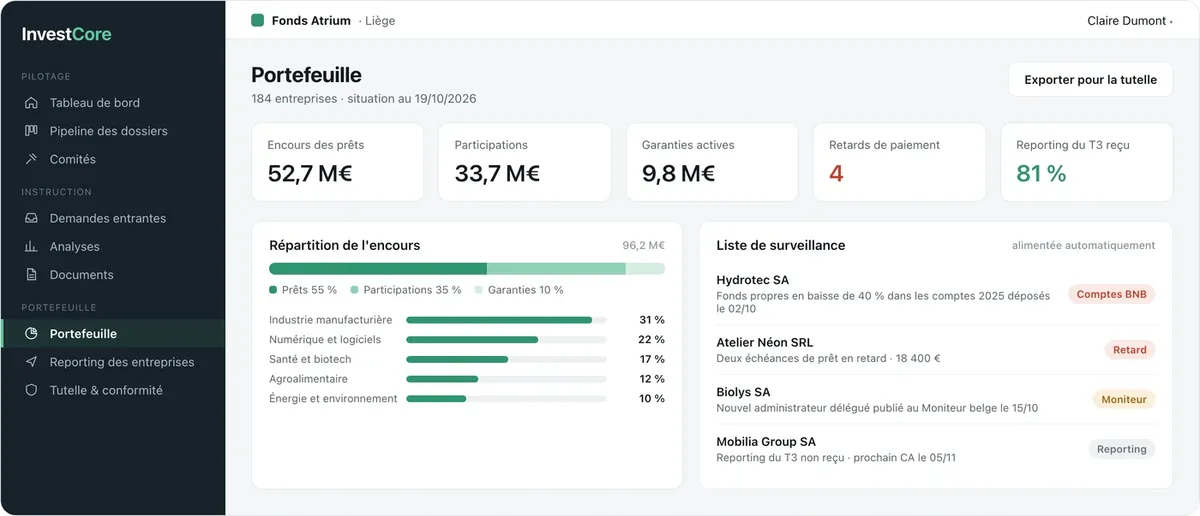This screenshot has height=516, width=1200.
Task: Open Mobilia Group SA watchlist entry
Action: [936, 449]
